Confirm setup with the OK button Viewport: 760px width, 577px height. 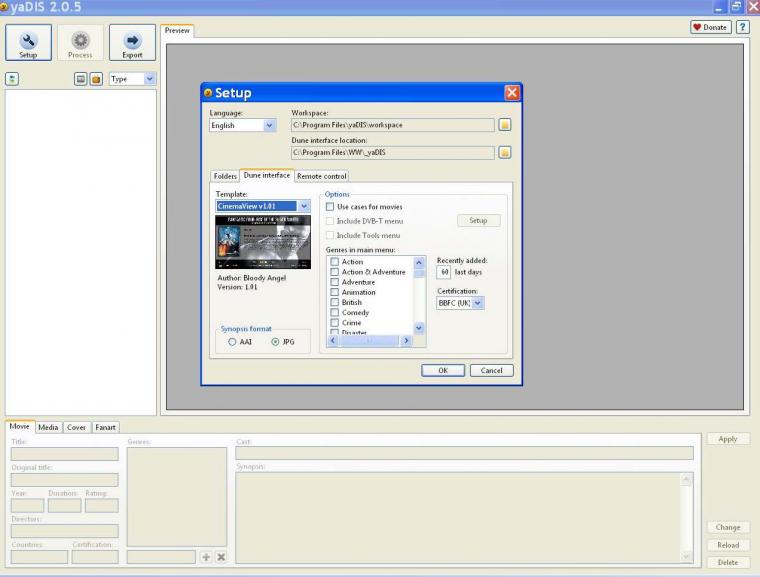click(443, 370)
